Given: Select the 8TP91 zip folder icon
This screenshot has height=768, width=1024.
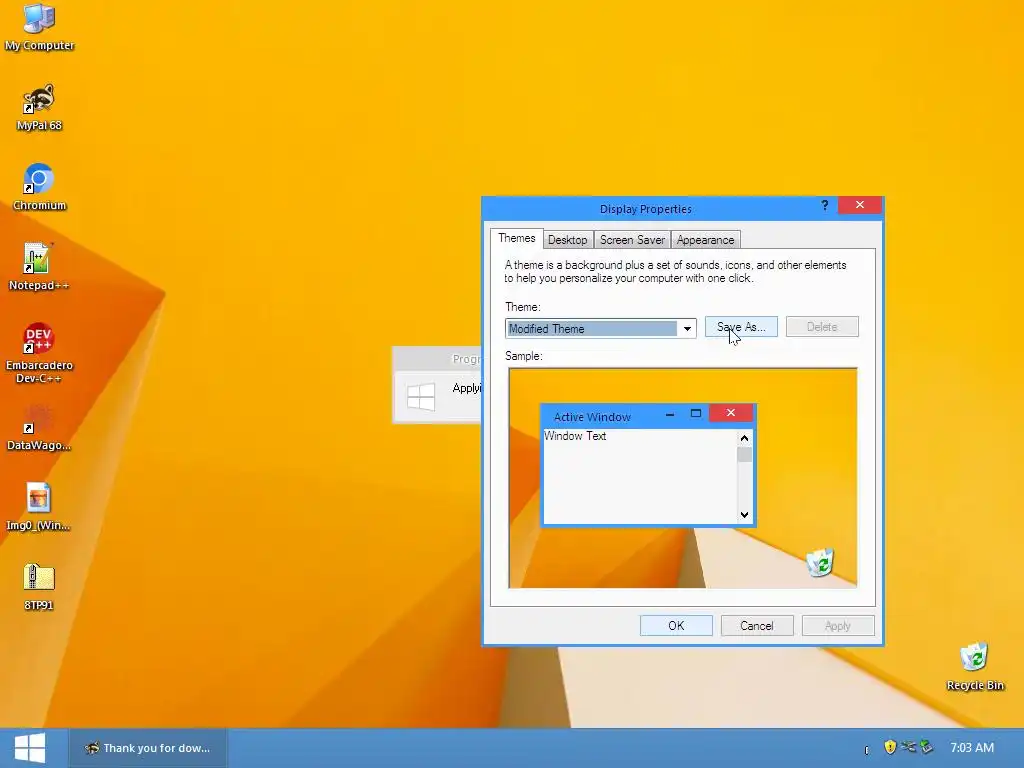Looking at the screenshot, I should click(39, 586).
